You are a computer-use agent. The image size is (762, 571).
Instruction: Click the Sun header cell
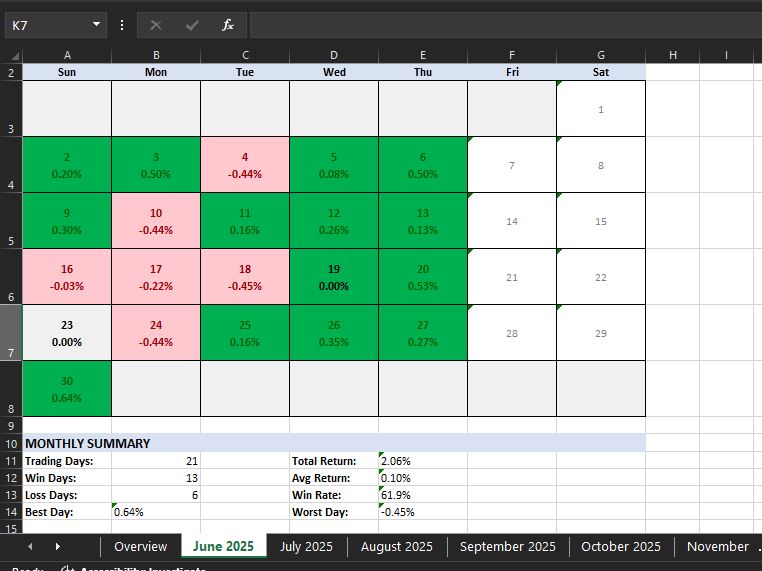coord(67,72)
